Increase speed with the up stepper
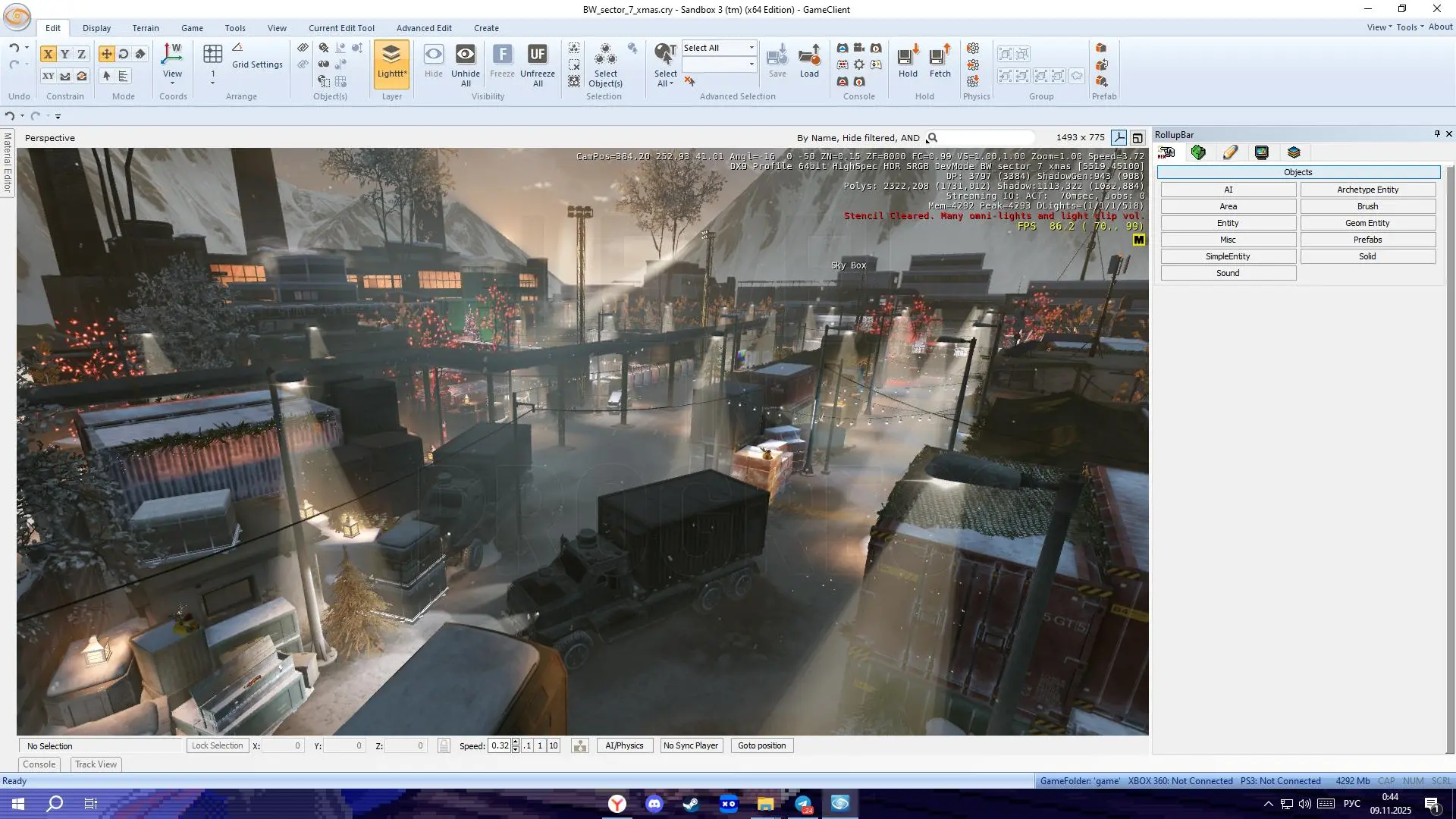Screen dimensions: 1456x819 click(x=516, y=742)
